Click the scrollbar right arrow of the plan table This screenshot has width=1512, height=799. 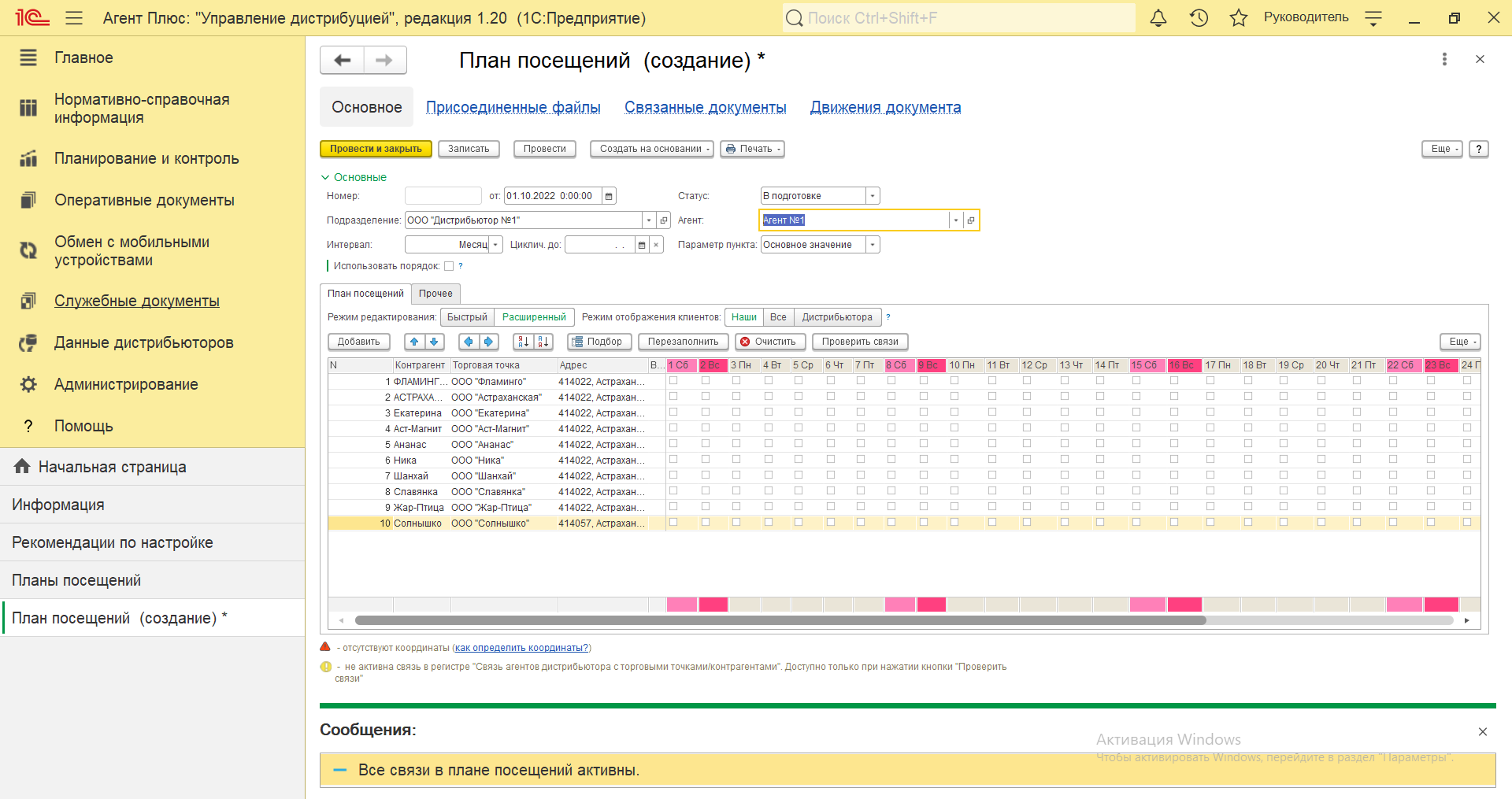coord(1466,620)
